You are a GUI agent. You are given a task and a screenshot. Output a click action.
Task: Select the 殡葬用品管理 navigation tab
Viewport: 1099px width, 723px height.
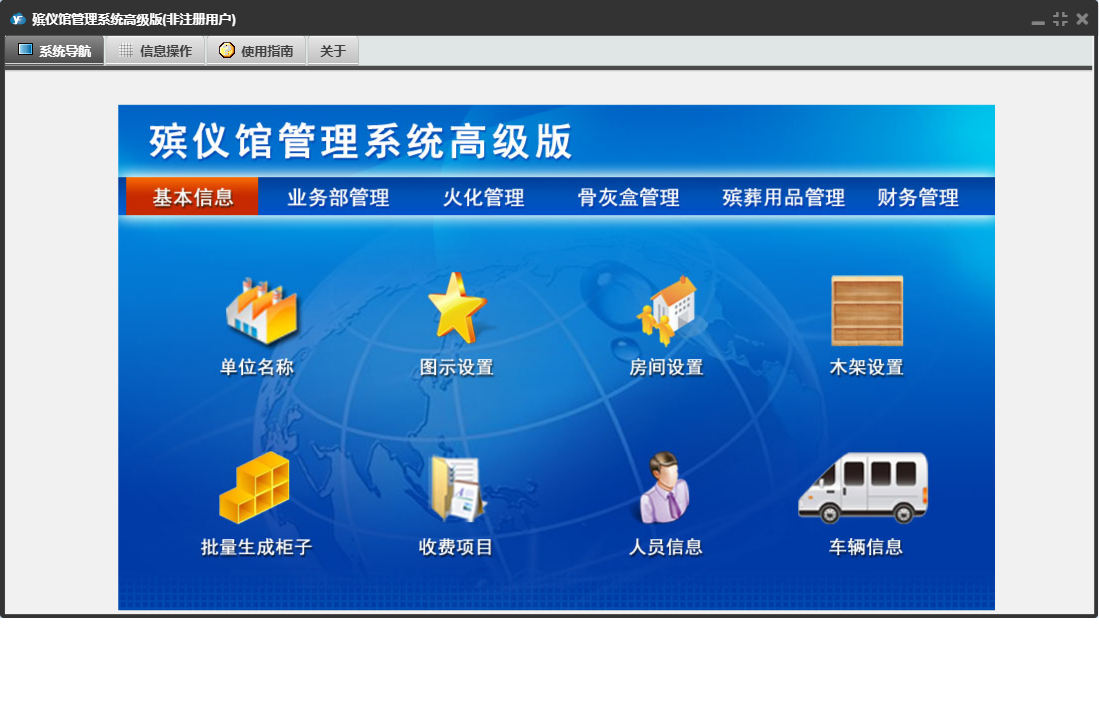coord(784,197)
